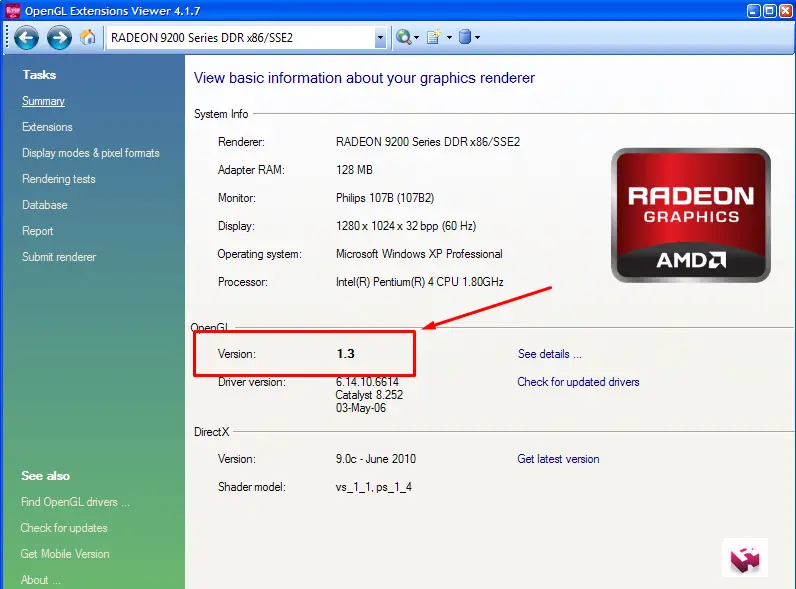
Task: Click the shader model vs_1_1, ps_1_4 value
Action: coord(374,487)
